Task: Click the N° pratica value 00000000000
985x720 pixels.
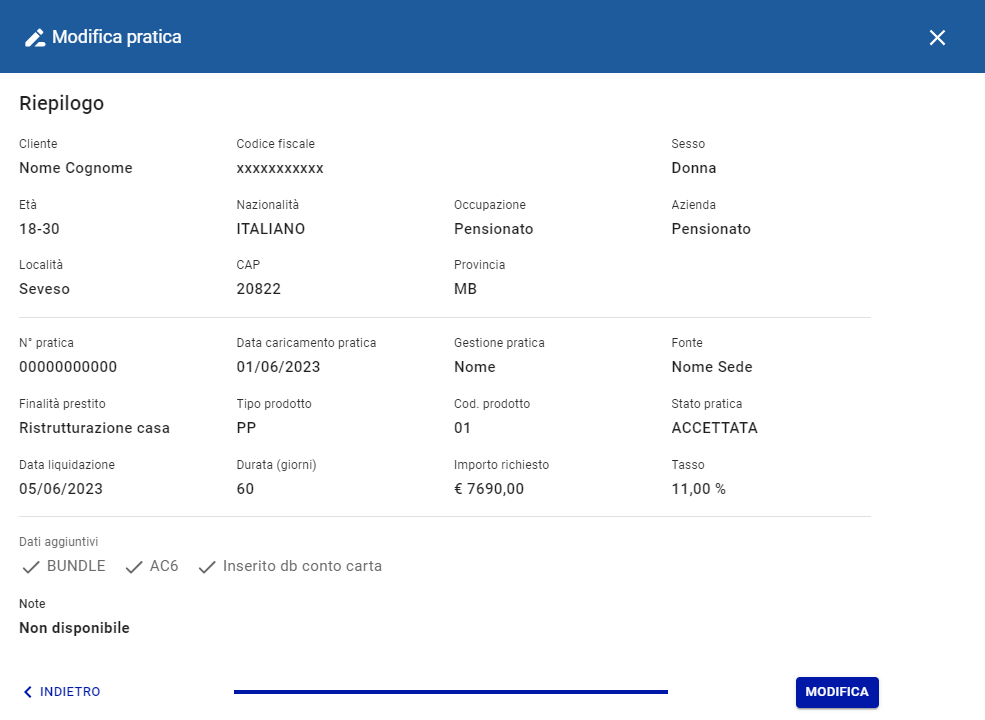Action: point(68,367)
